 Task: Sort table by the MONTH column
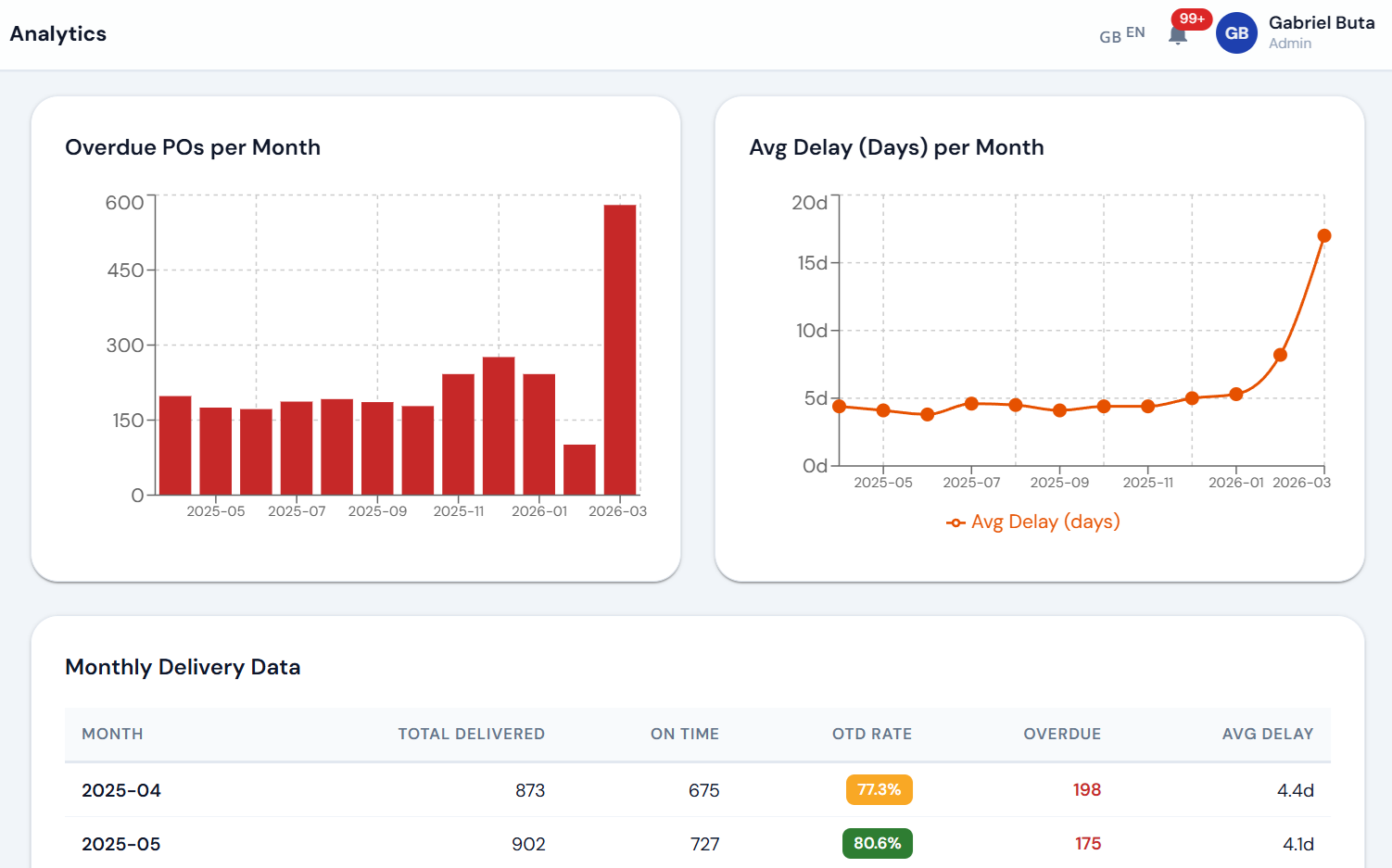tap(112, 734)
